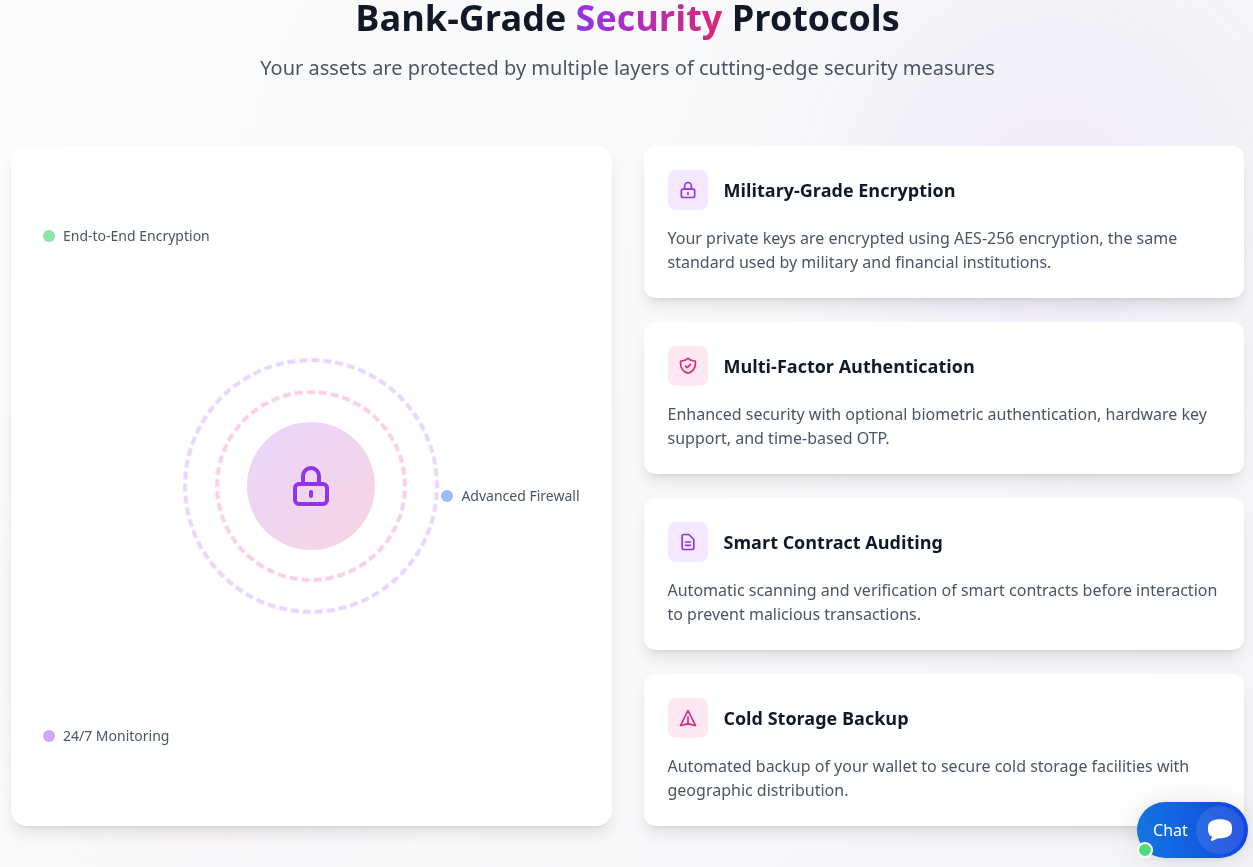Click the shield check icon for Multi-Factor Authentication

[687, 366]
